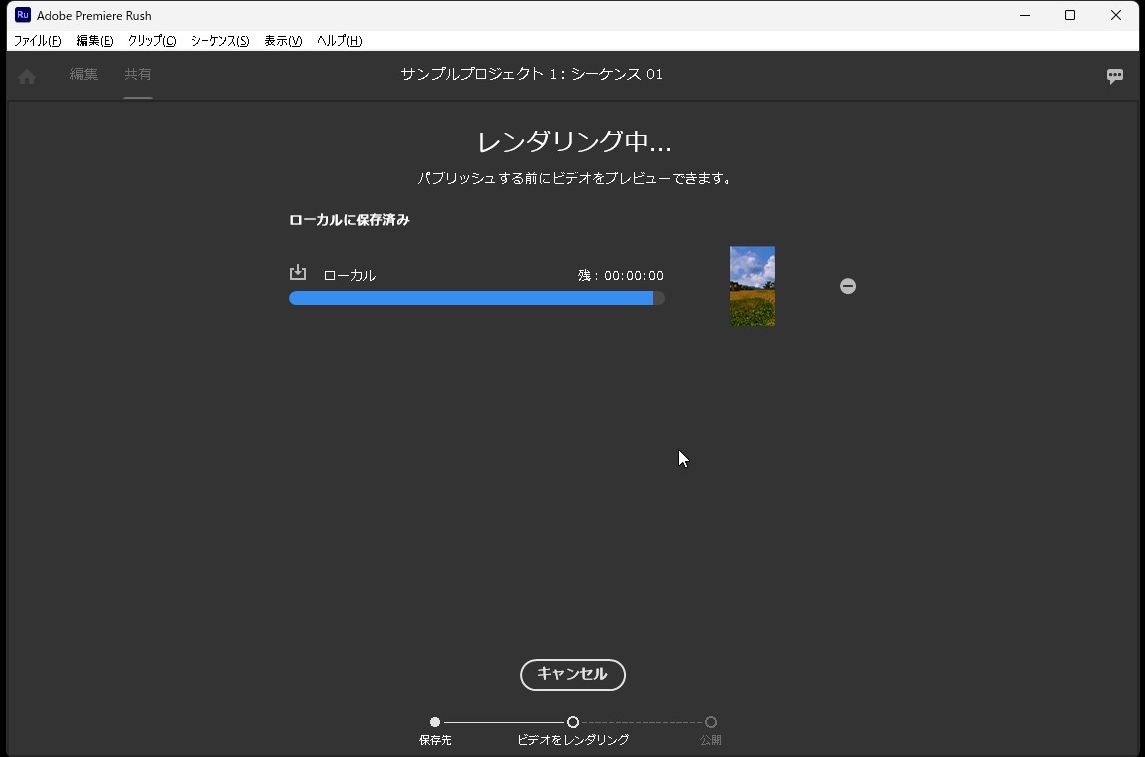Open the シーケンス menu
Screen dimensions: 1145x757
point(218,41)
